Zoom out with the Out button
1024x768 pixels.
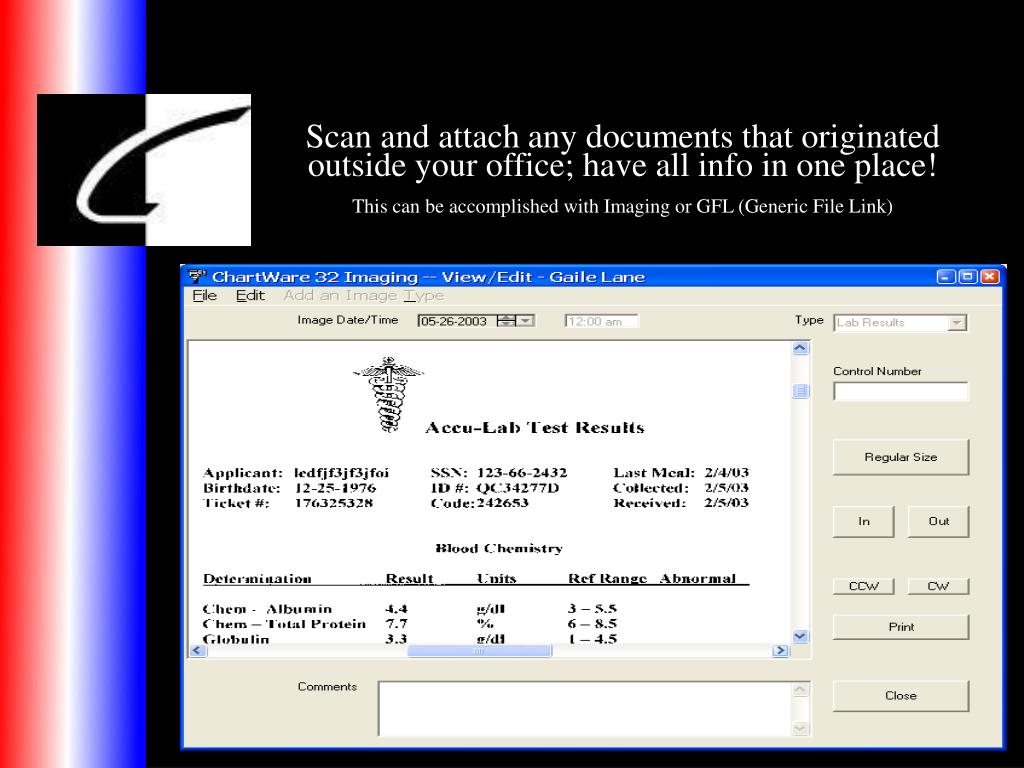pos(938,521)
